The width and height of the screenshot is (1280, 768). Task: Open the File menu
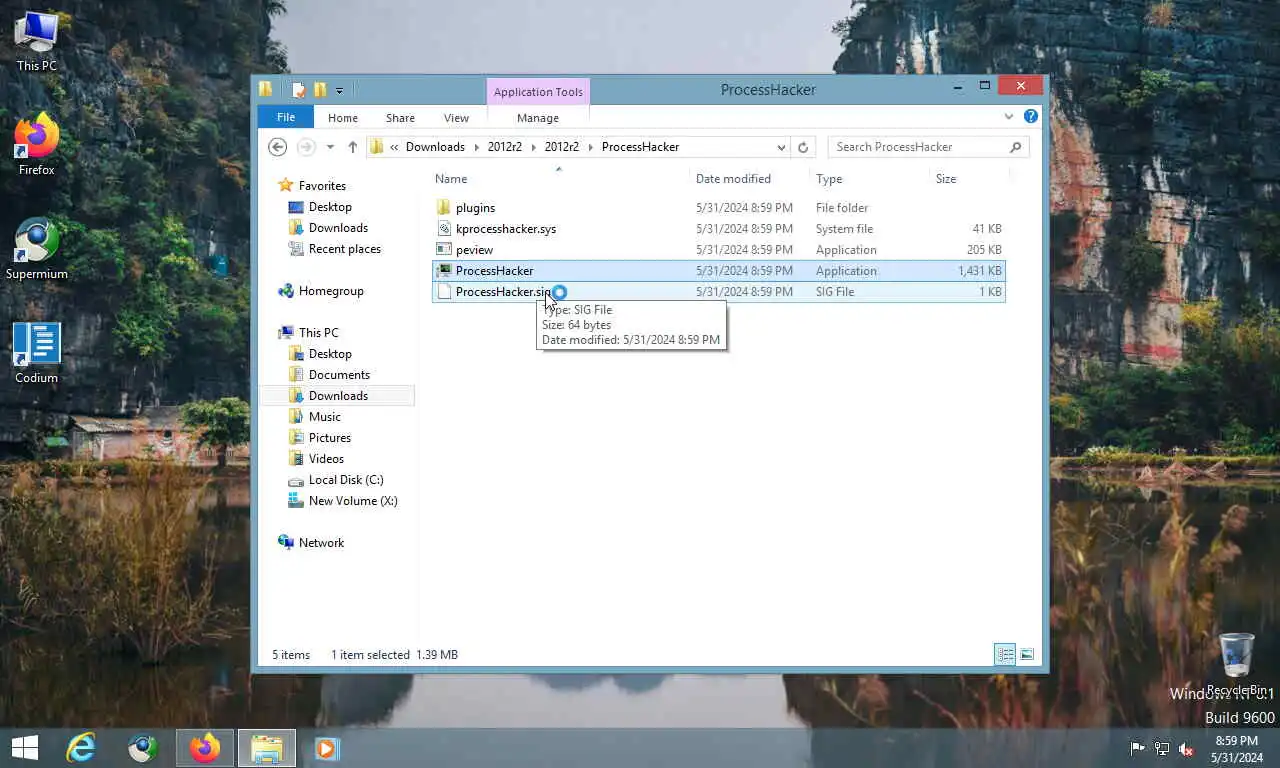point(286,117)
